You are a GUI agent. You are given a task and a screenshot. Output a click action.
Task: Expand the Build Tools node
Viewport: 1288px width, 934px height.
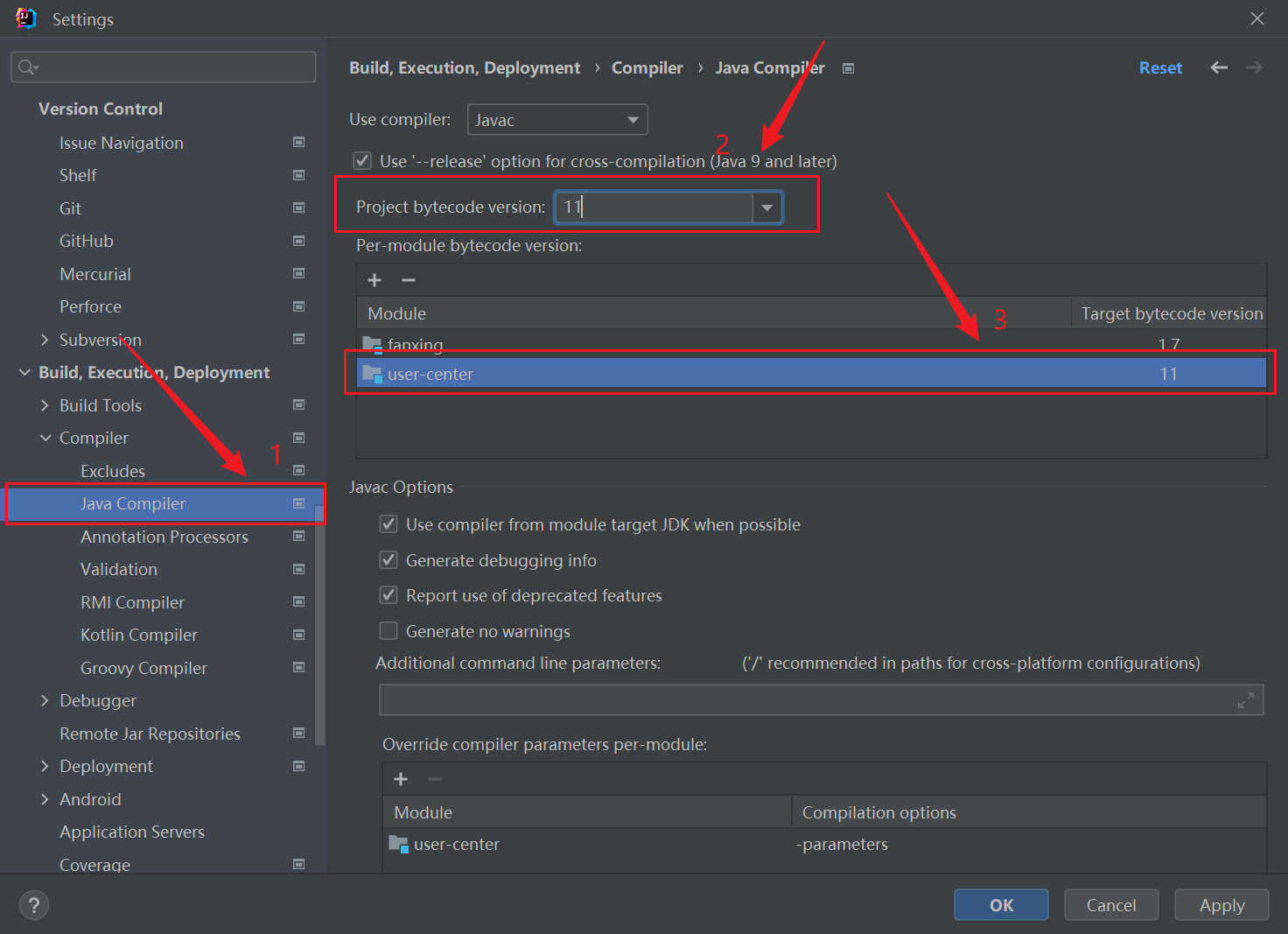click(45, 405)
